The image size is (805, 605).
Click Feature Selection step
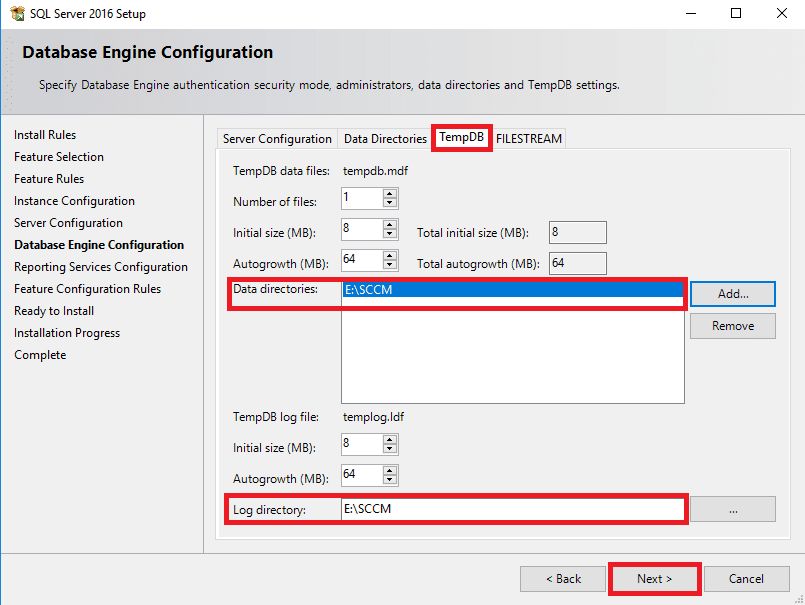pyautogui.click(x=59, y=157)
